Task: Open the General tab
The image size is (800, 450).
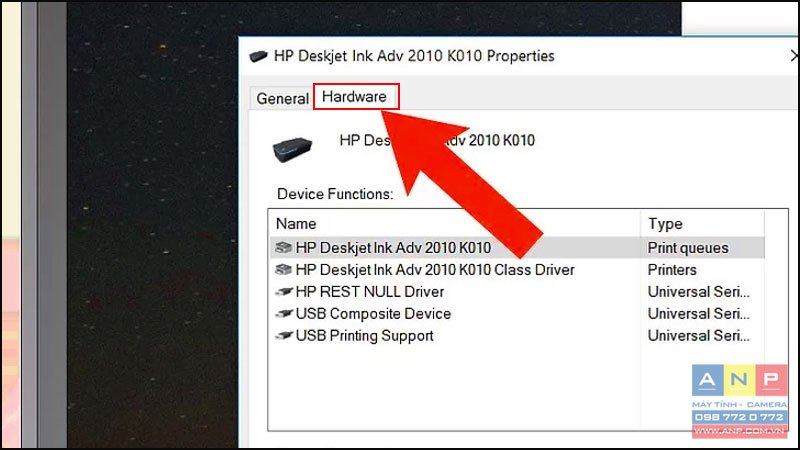Action: click(x=282, y=98)
